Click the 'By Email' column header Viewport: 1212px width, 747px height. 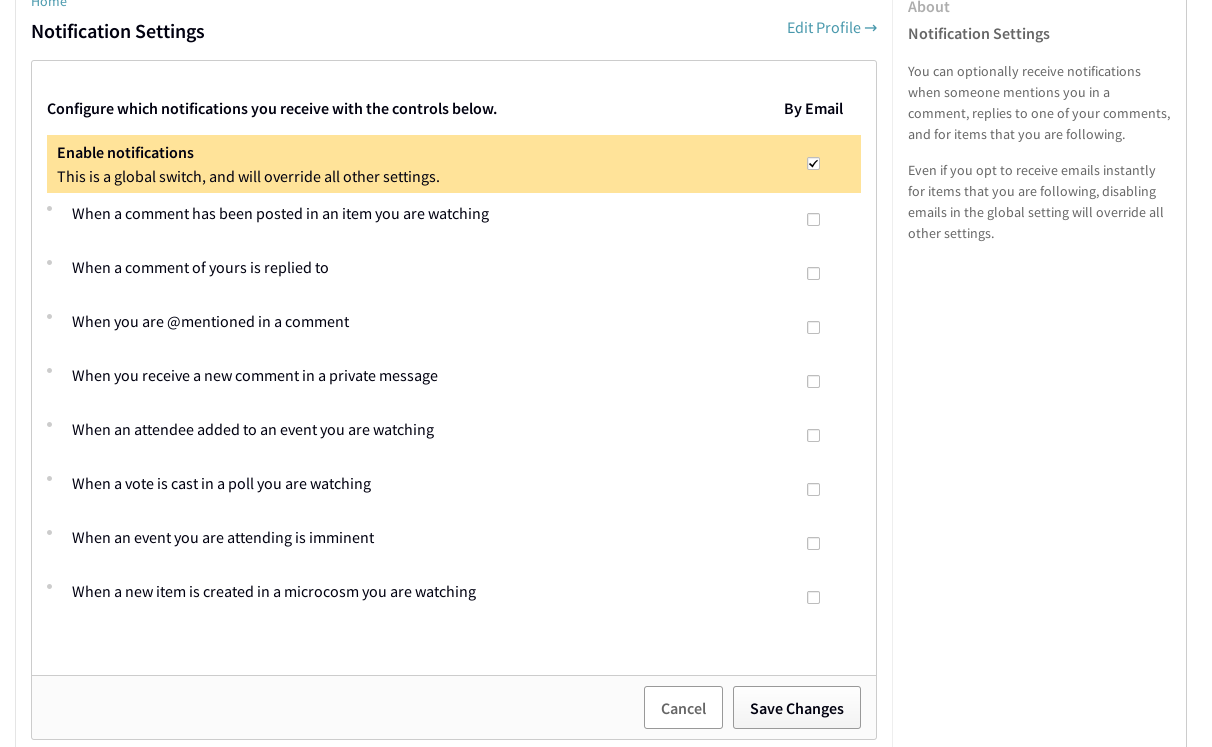click(x=813, y=109)
